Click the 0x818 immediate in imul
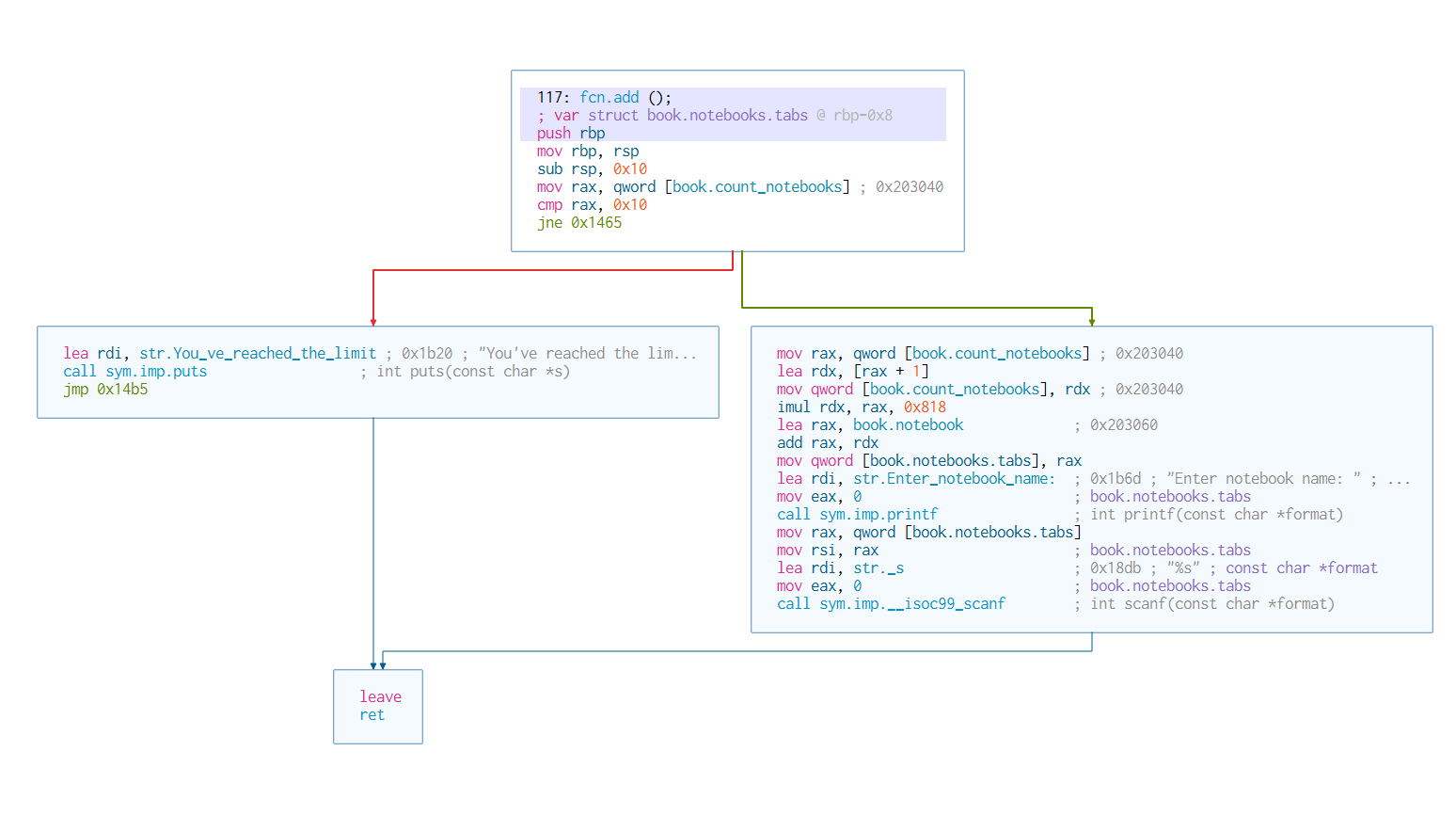Screen dimensions: 1456x815 (x=925, y=407)
